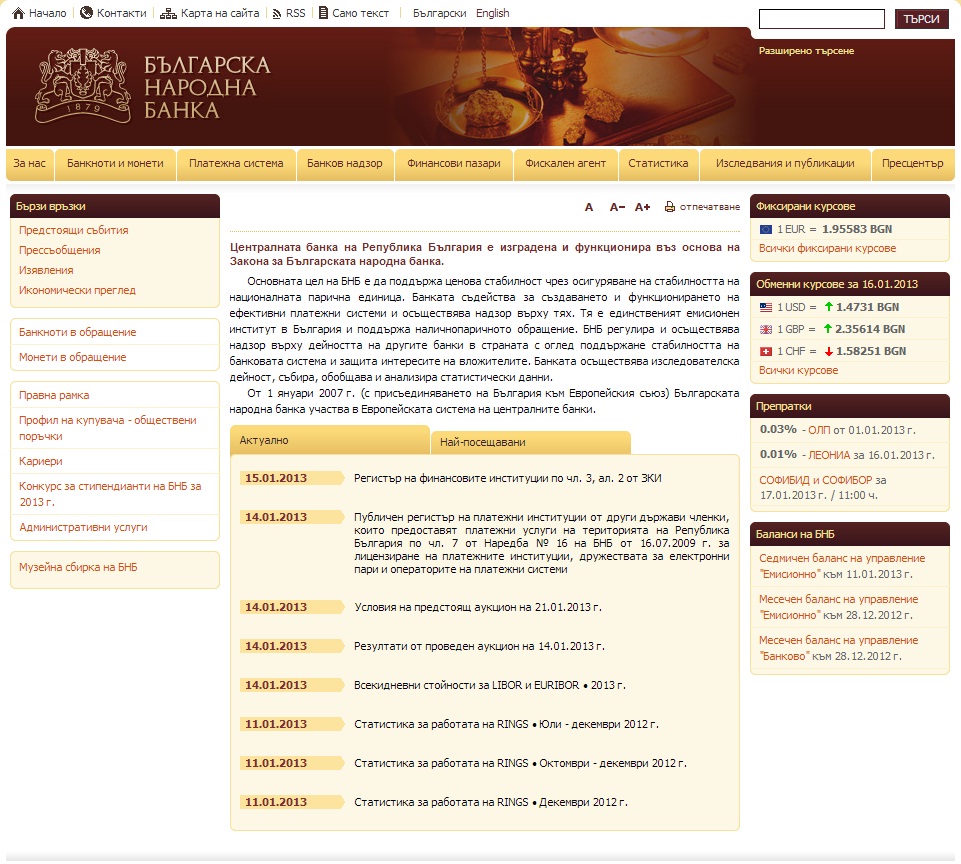The height and width of the screenshot is (864, 961).
Task: Click the home icon next to Начало
Action: [18, 13]
